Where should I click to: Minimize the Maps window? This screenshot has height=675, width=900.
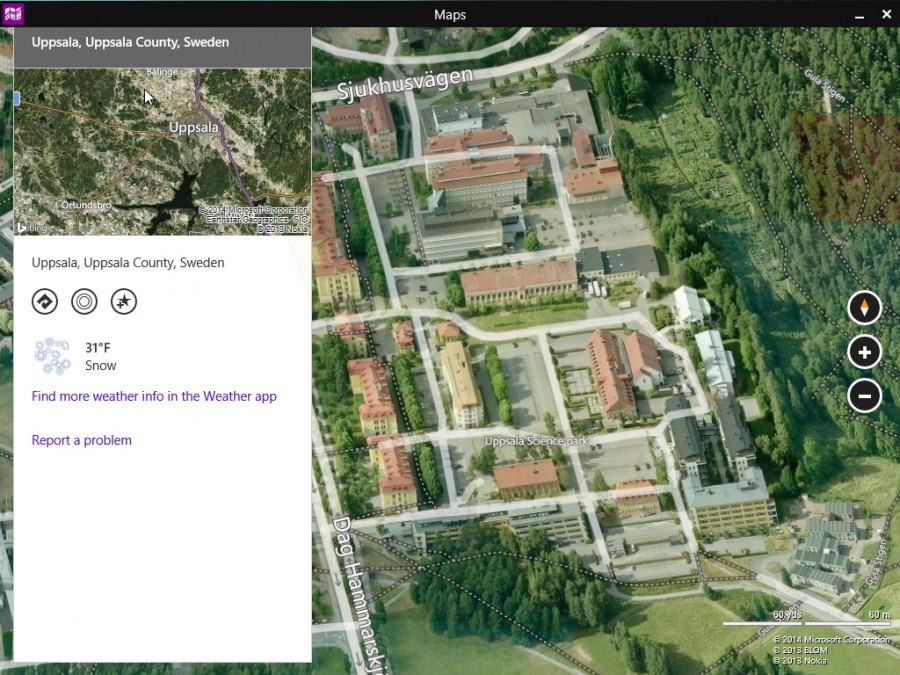coord(859,15)
